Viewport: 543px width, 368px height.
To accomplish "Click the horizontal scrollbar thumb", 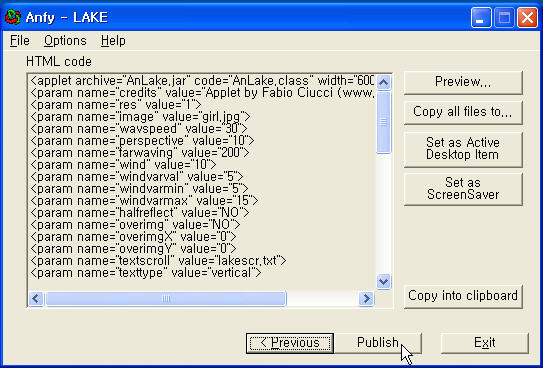I will [166, 298].
